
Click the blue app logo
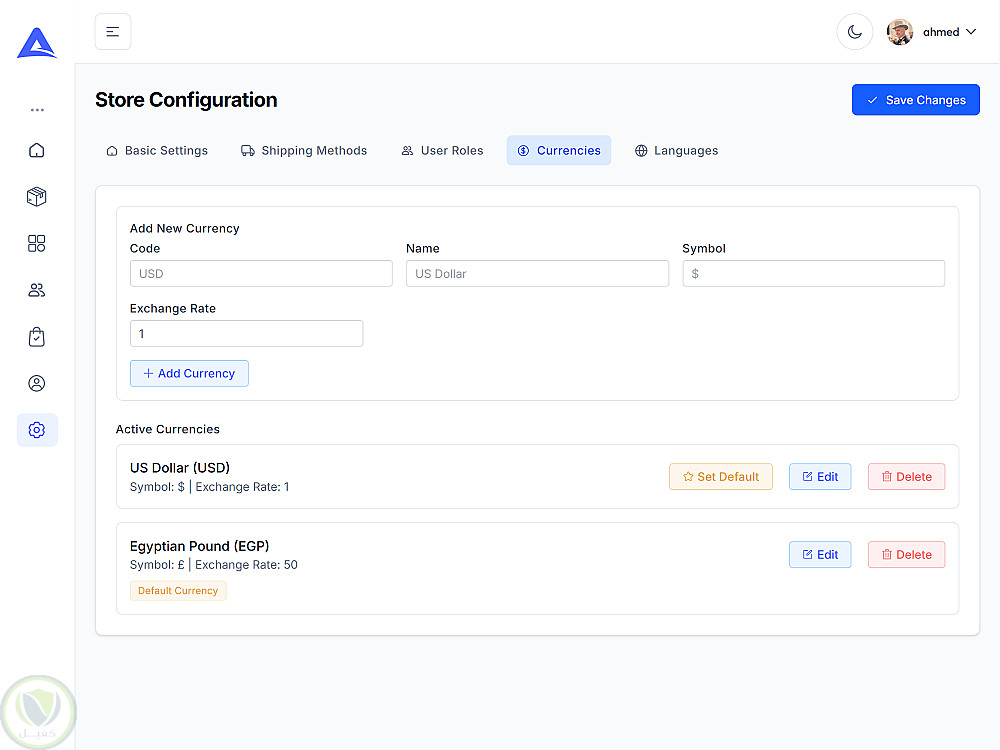37,43
